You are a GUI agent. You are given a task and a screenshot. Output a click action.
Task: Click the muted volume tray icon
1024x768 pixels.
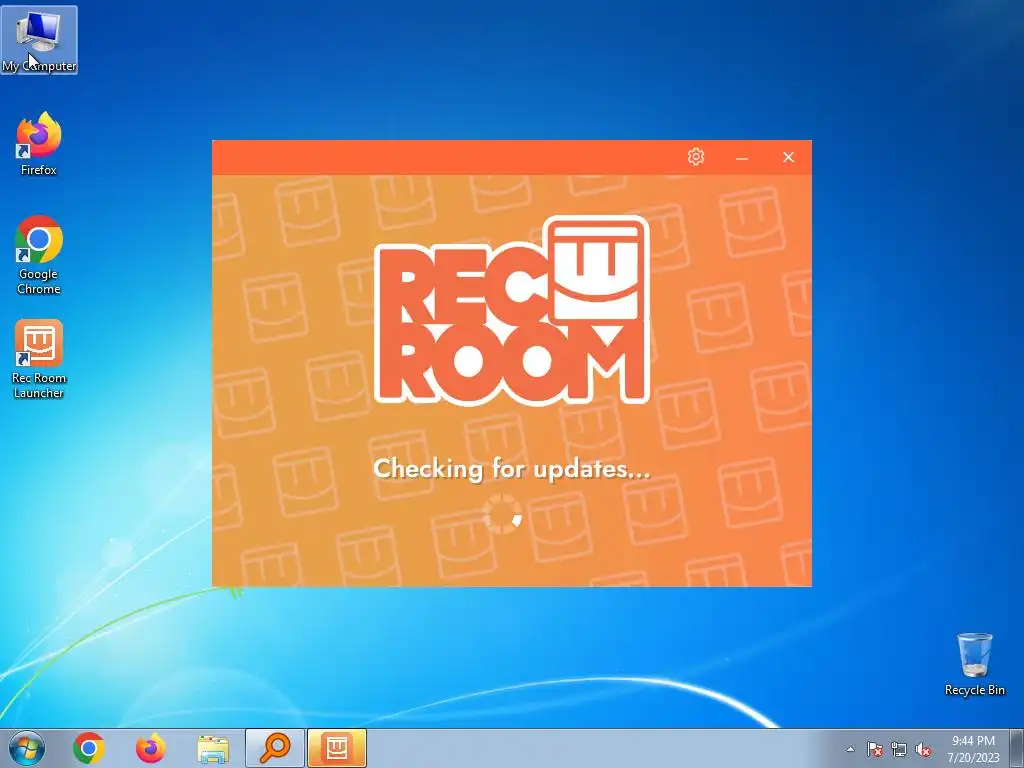[x=923, y=749]
